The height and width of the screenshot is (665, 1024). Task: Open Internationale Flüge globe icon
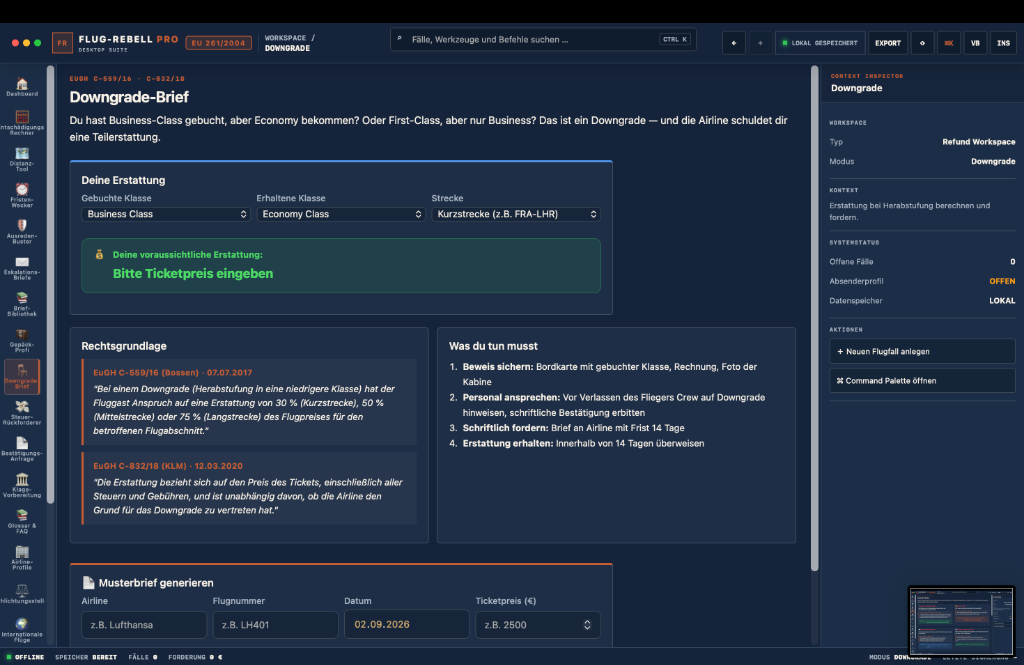(x=22, y=630)
